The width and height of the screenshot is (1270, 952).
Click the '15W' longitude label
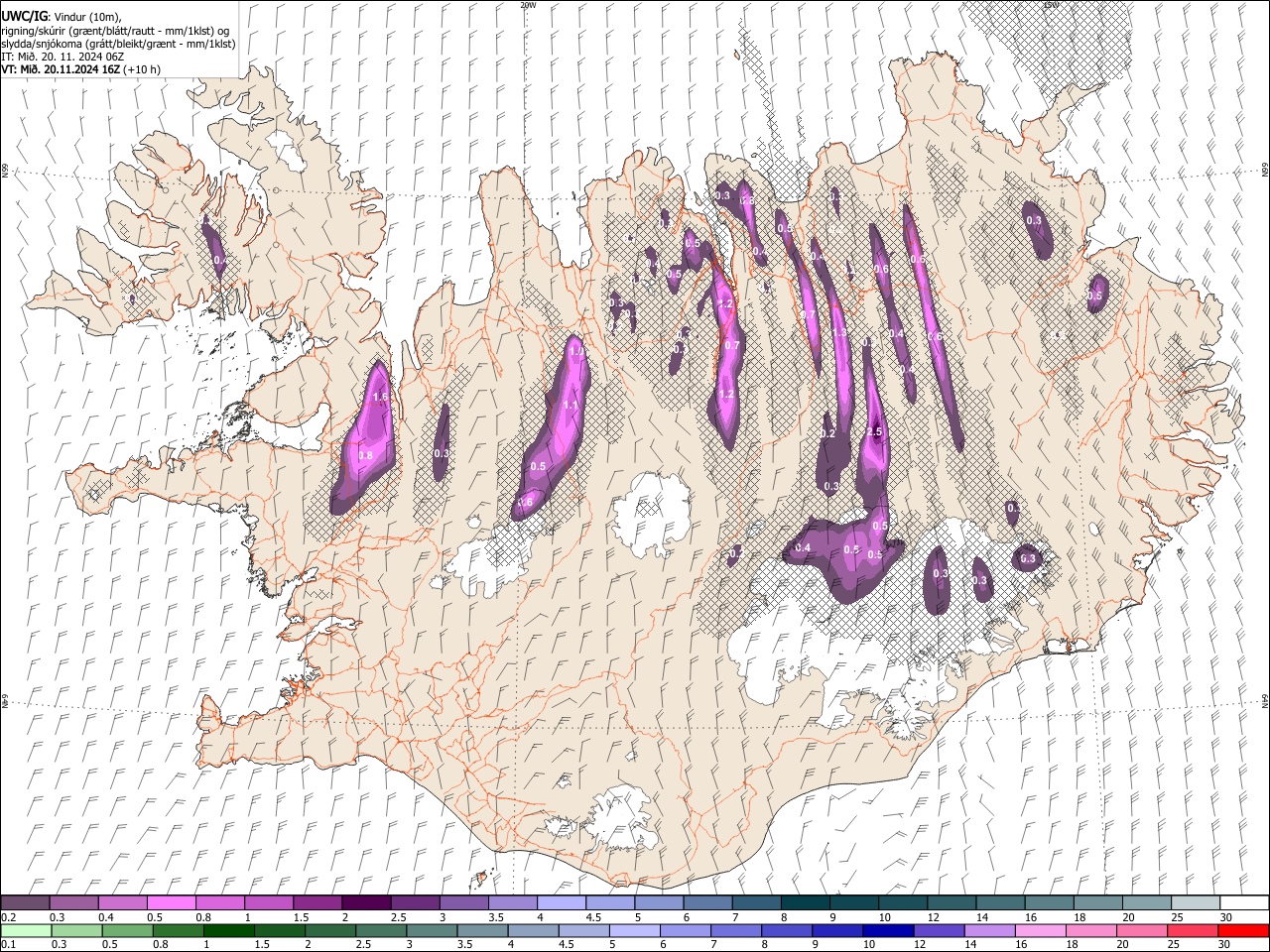click(x=1050, y=5)
